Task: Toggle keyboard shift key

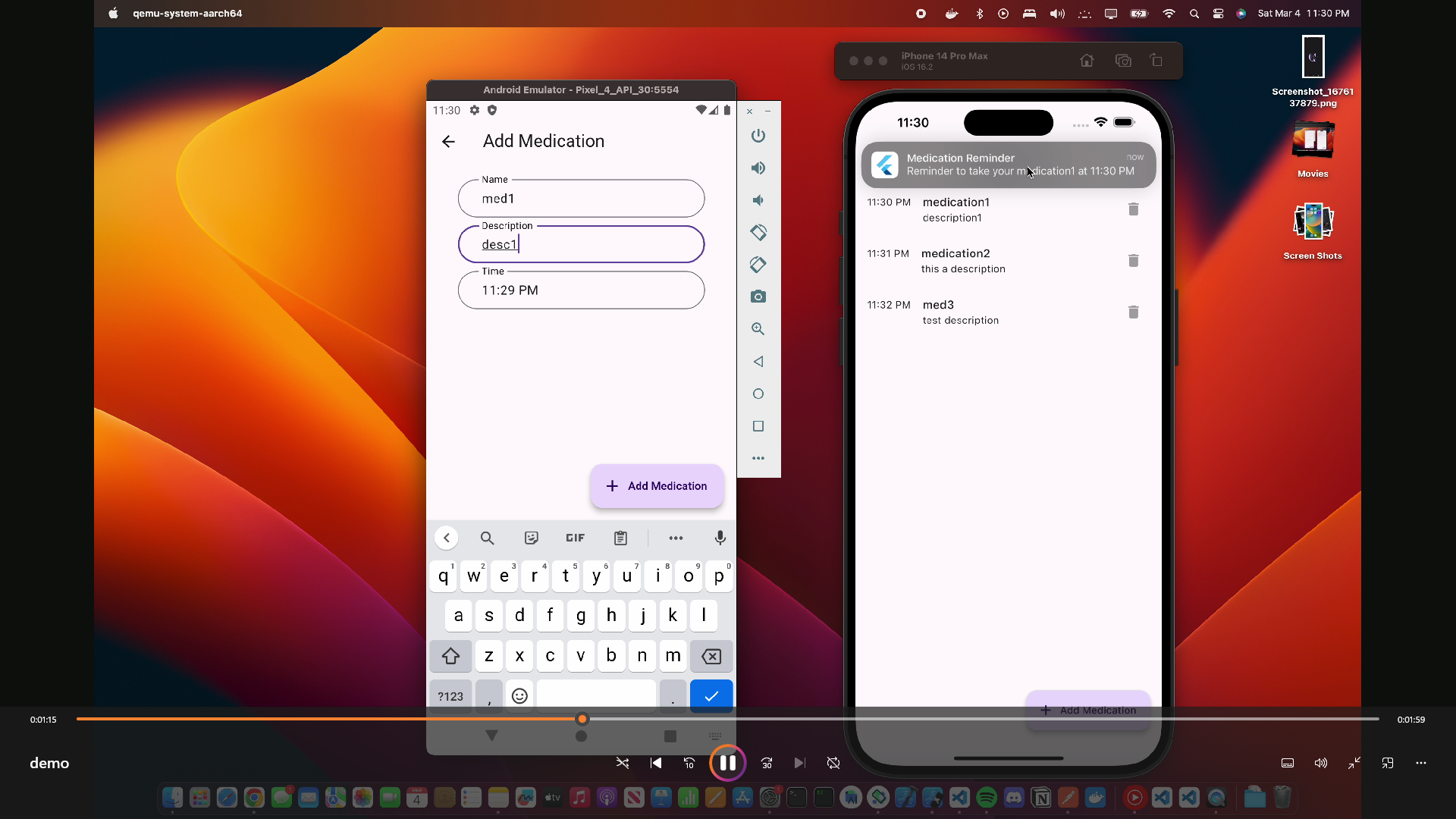Action: coord(450,656)
